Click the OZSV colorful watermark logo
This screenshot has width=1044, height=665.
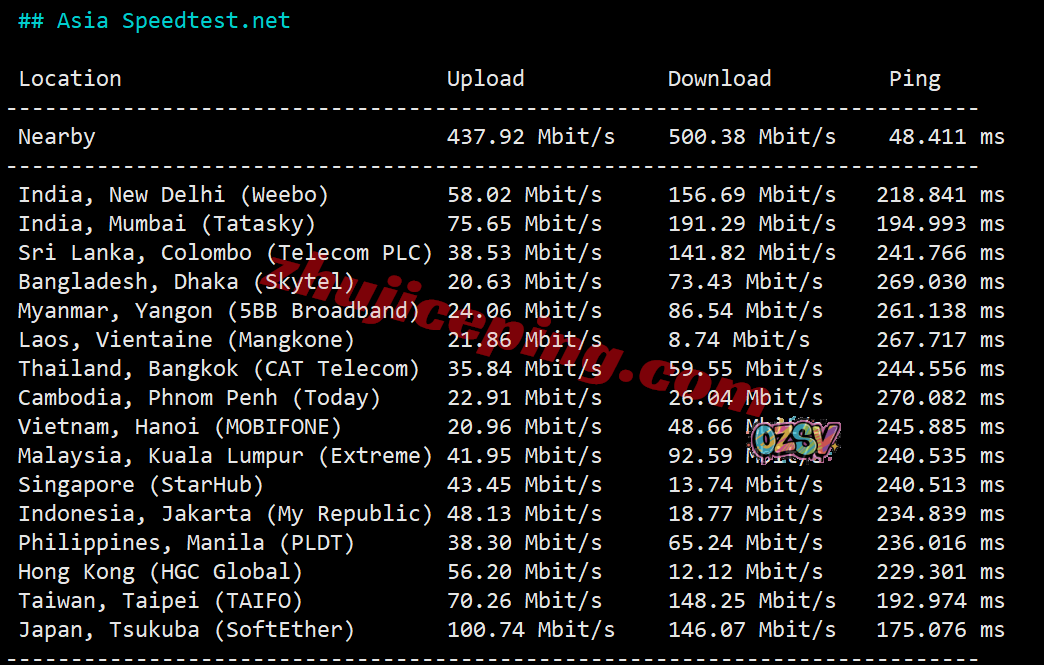795,441
